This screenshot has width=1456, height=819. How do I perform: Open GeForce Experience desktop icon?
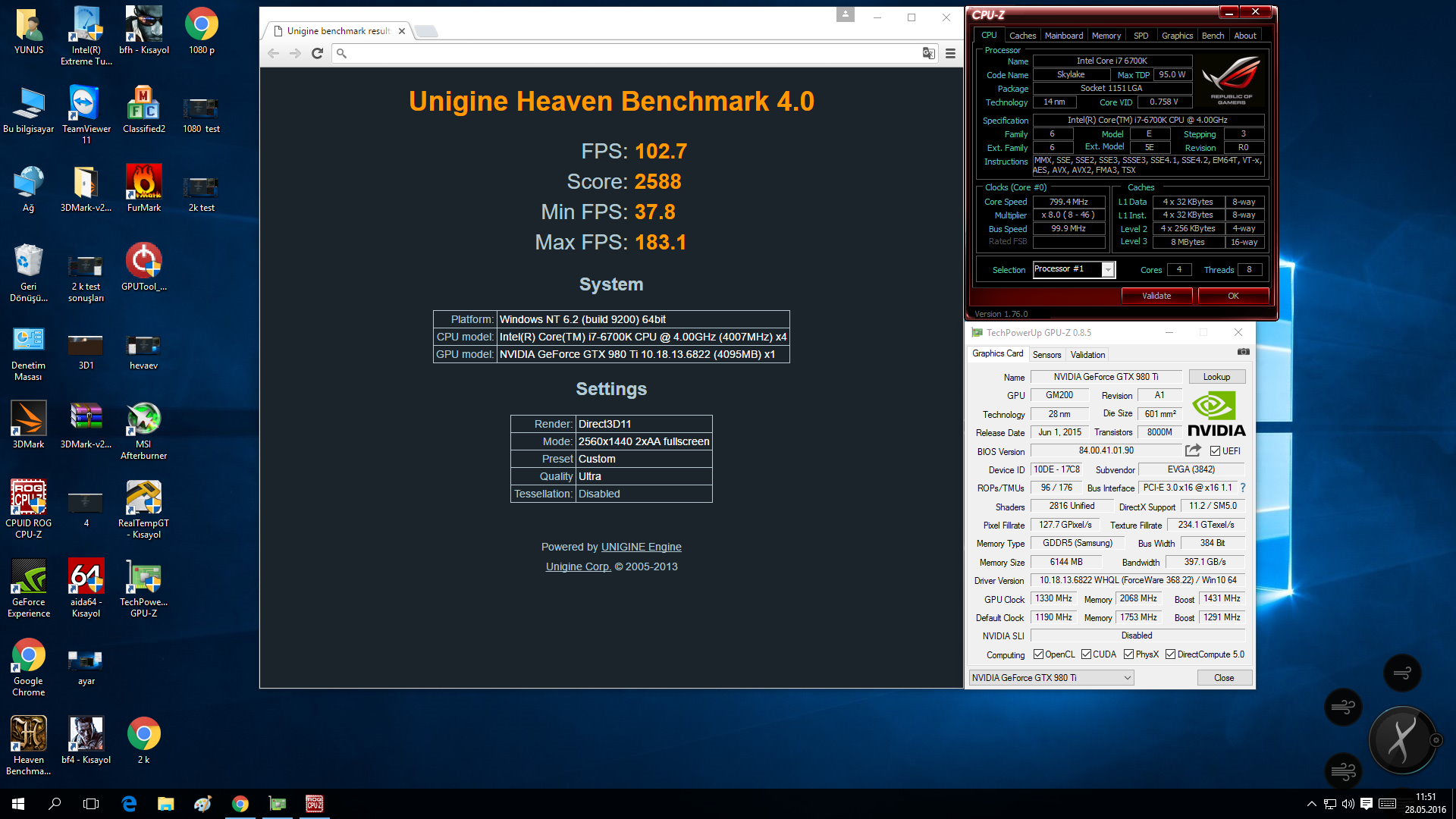pyautogui.click(x=29, y=588)
